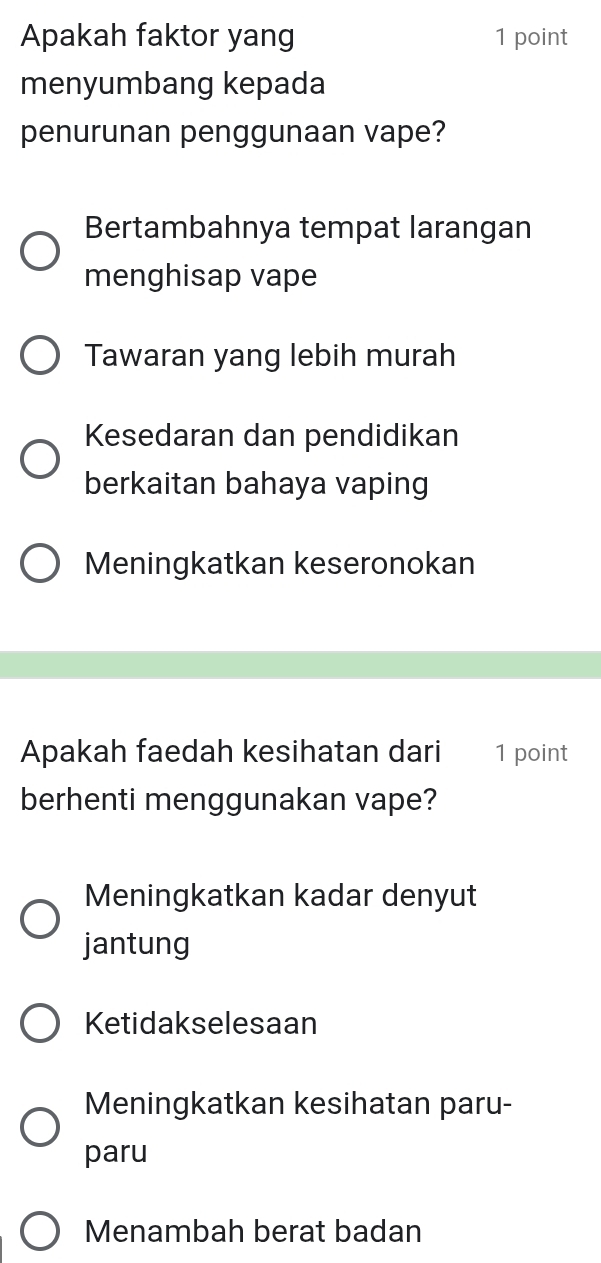Click the question text about faedah kesihatan

point(231,776)
